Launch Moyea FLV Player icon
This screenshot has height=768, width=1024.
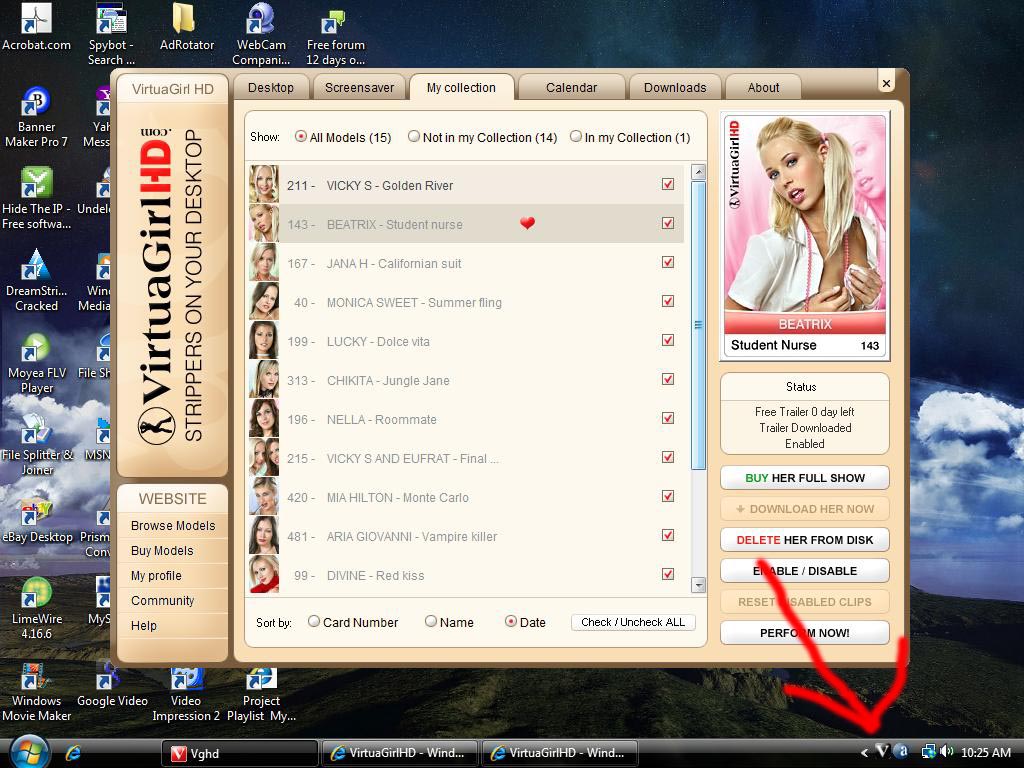pos(37,363)
